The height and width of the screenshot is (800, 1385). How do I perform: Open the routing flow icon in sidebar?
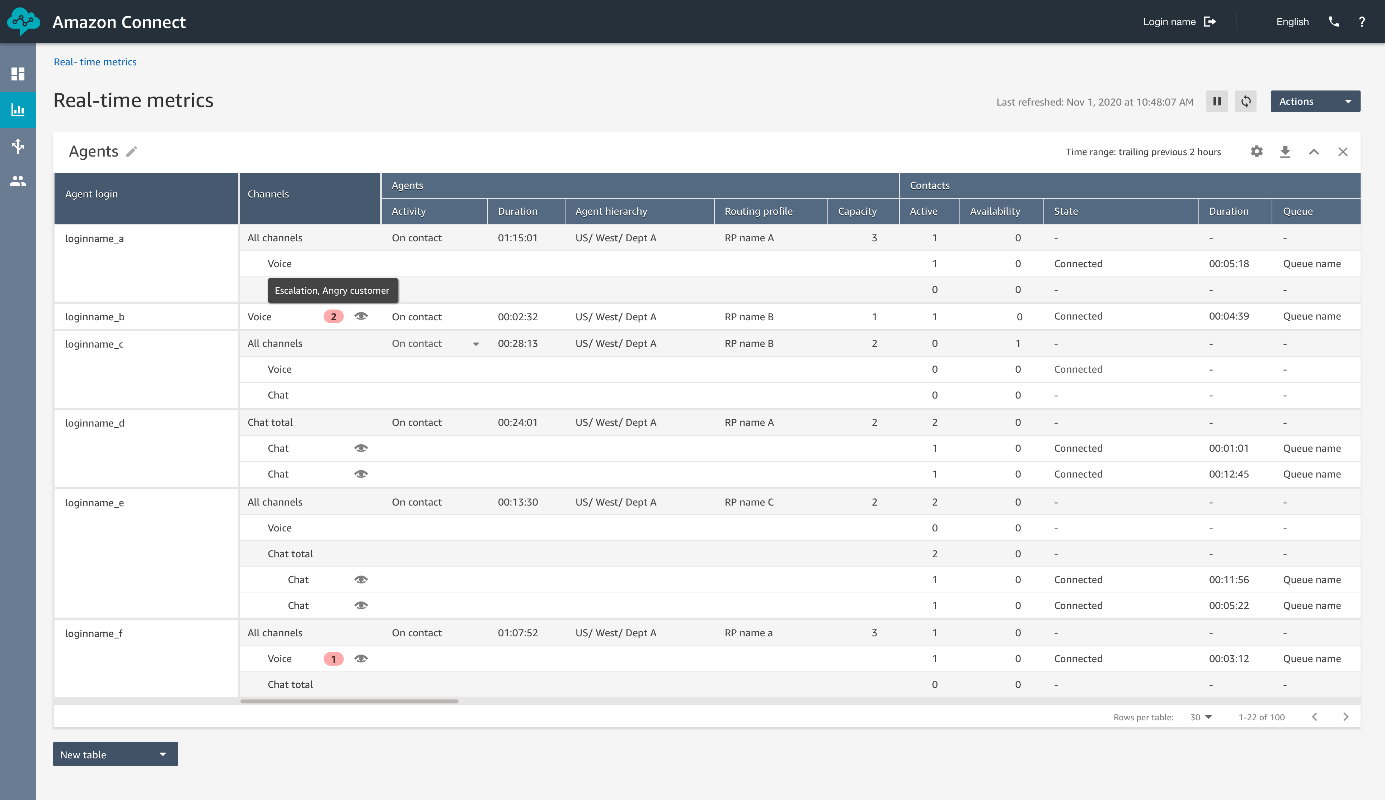[x=18, y=146]
